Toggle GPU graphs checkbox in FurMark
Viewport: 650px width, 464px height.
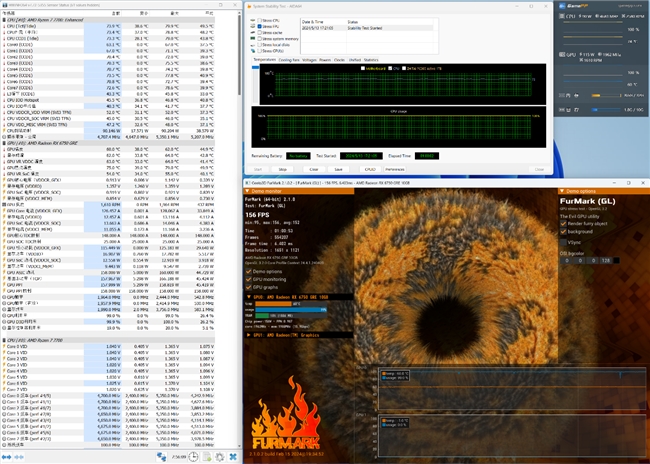coord(249,287)
